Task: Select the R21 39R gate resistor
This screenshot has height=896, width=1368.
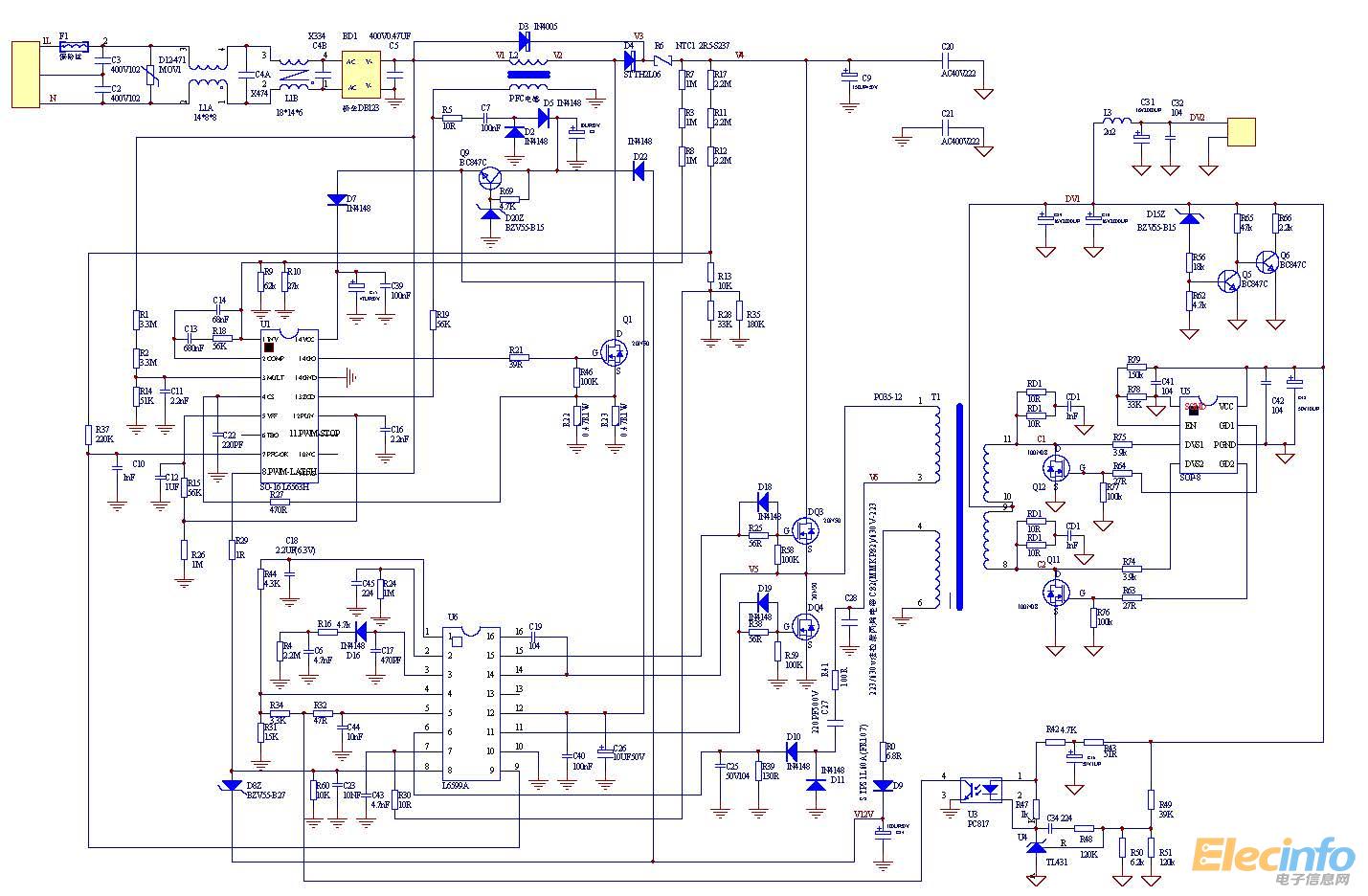Action: 518,358
